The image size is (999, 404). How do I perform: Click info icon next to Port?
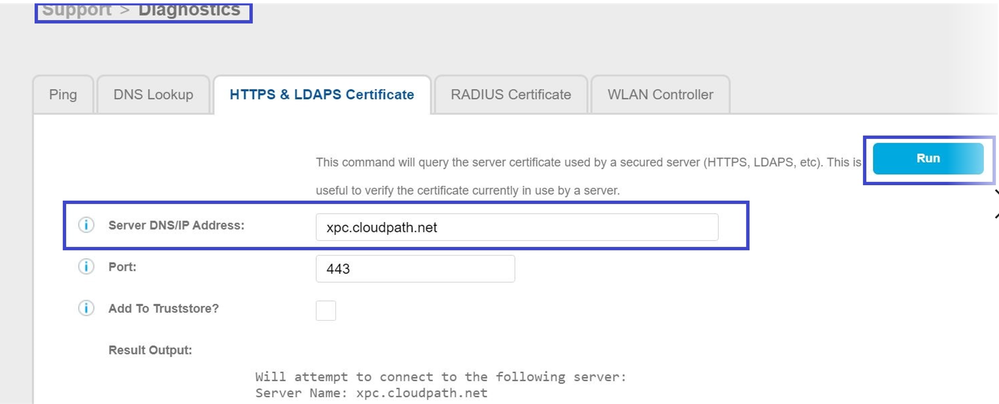[86, 268]
